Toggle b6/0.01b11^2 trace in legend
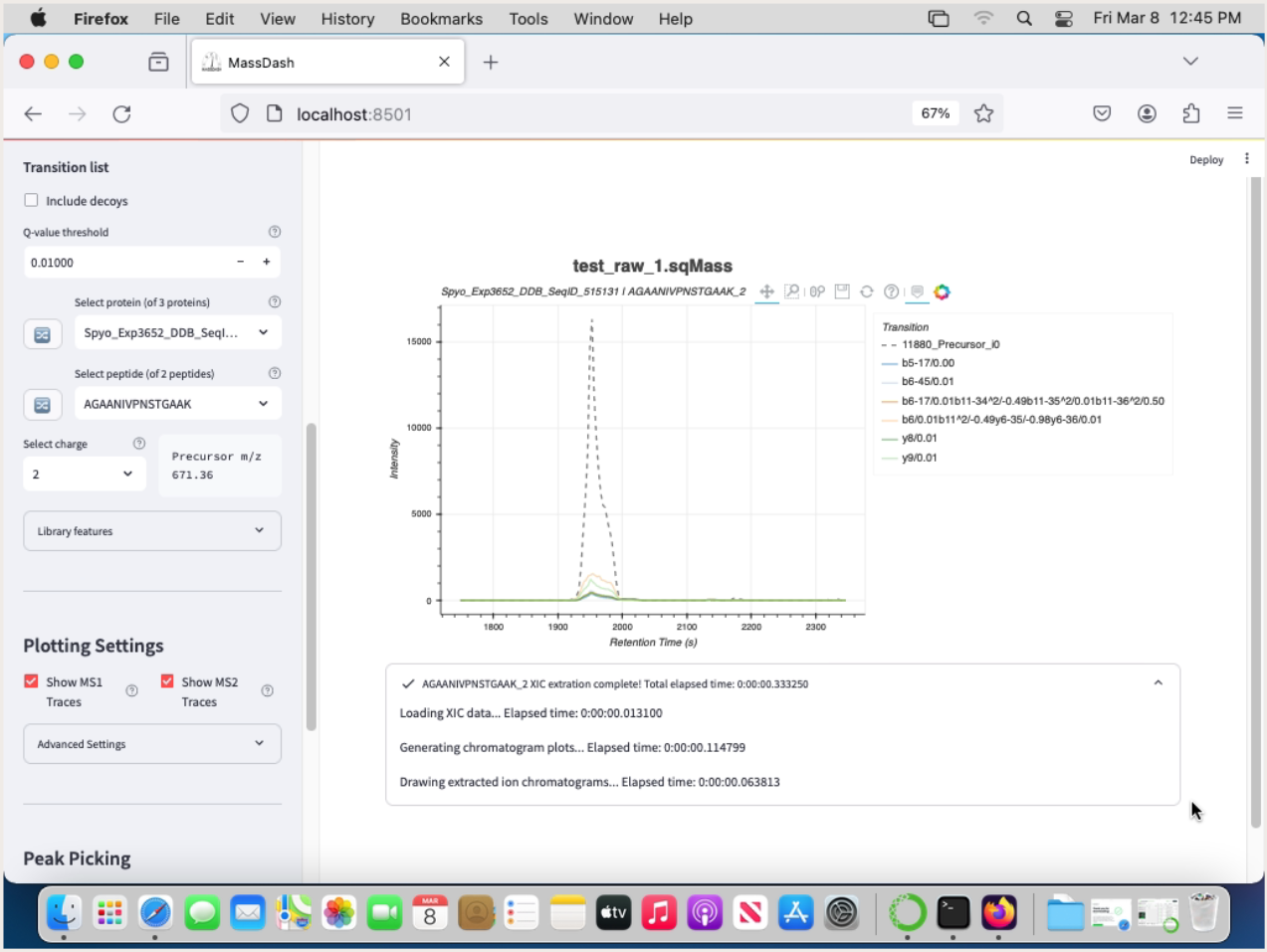Screen dimensions: 1267x952 pyautogui.click(x=991, y=420)
